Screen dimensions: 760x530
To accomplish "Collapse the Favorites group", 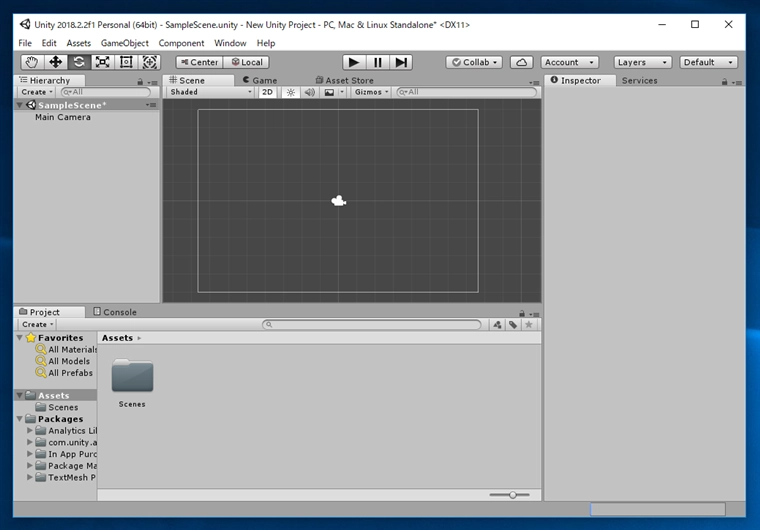I will pyautogui.click(x=20, y=337).
